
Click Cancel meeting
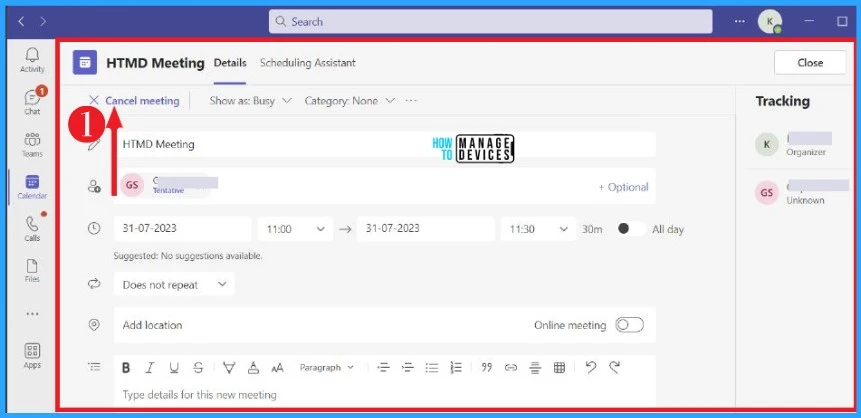point(134,101)
